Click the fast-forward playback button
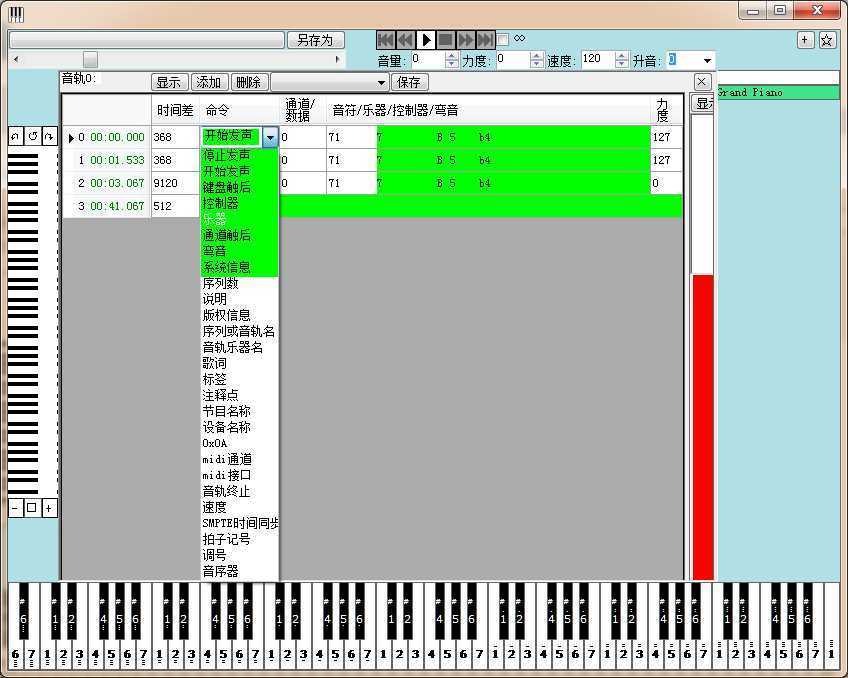The height and width of the screenshot is (678, 848). pos(465,39)
